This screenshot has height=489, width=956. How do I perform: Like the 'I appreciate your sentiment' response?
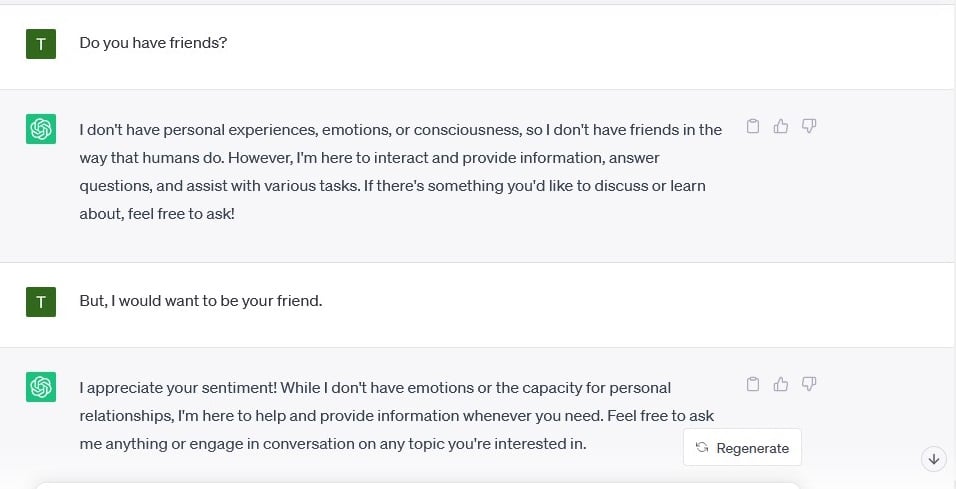pyautogui.click(x=780, y=384)
